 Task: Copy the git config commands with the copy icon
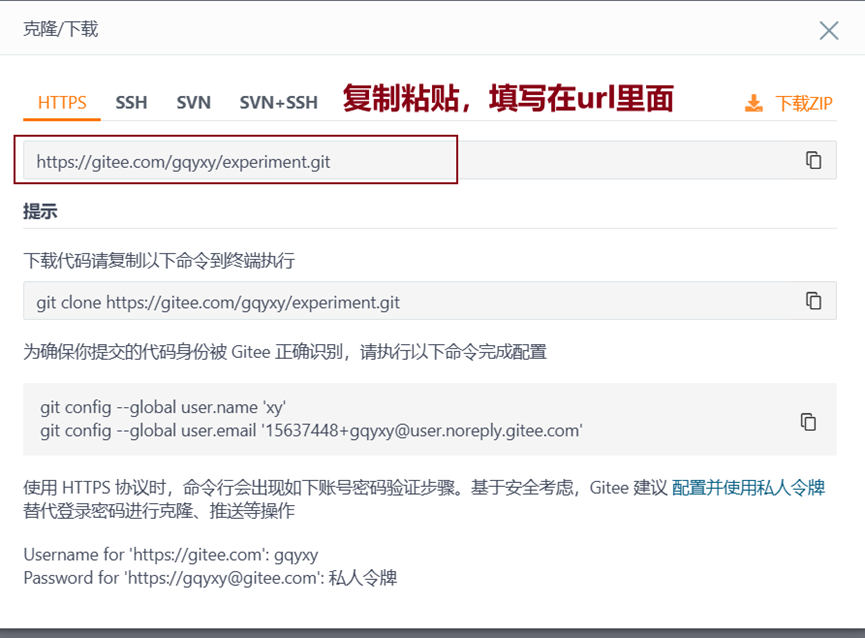point(808,421)
